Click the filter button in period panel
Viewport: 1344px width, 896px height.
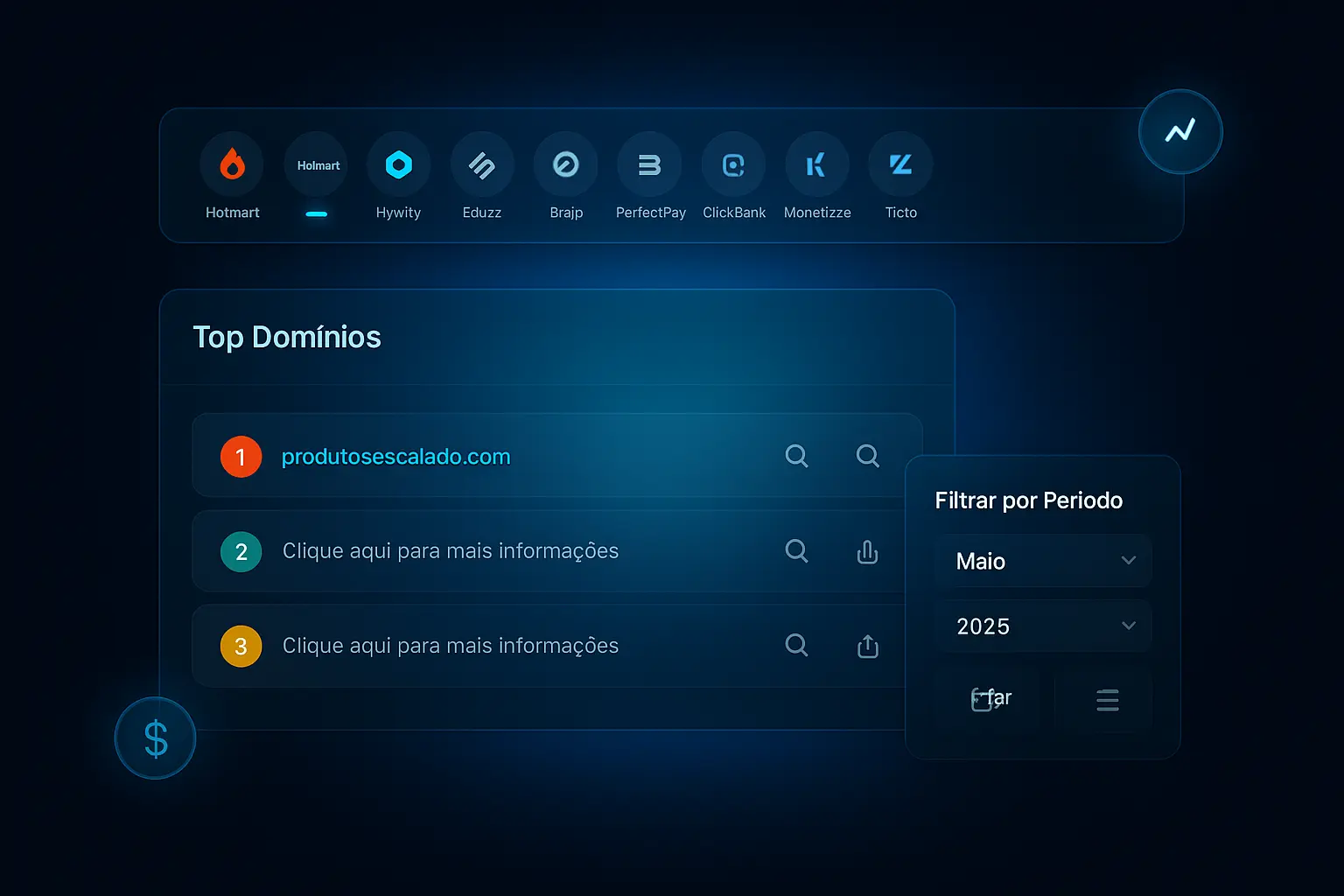[992, 699]
